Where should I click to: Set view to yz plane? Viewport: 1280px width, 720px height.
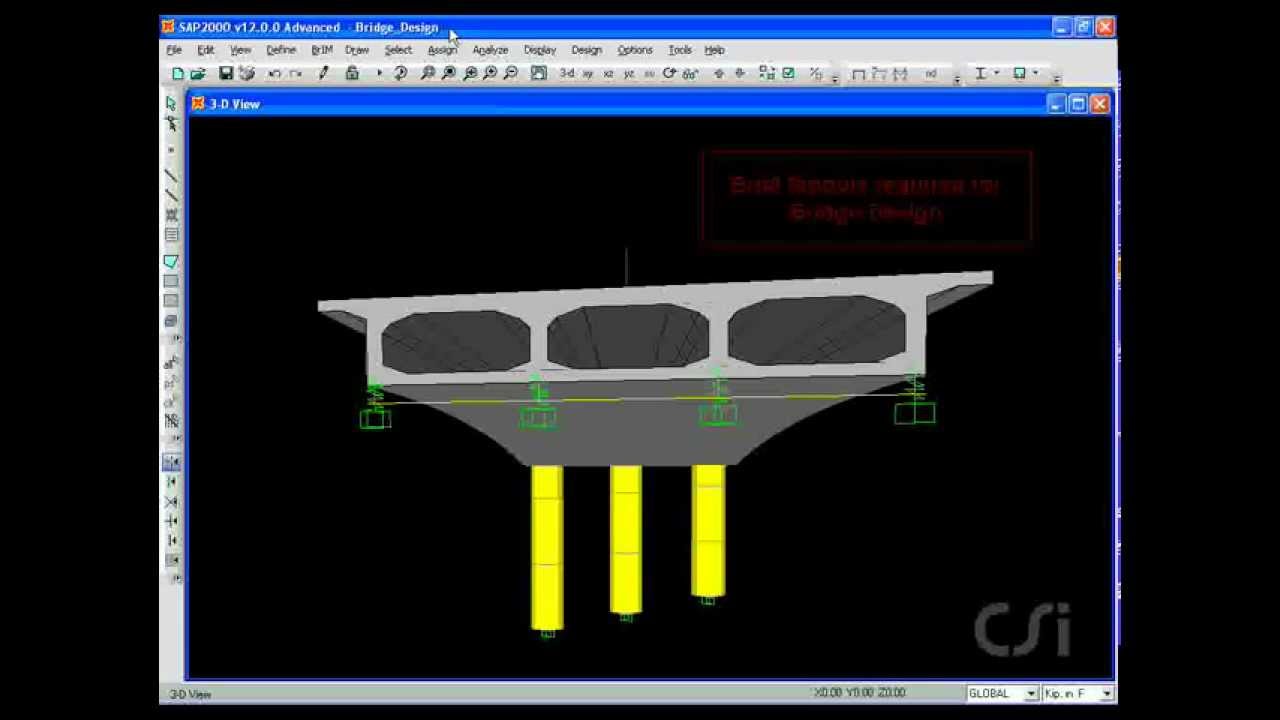629,74
